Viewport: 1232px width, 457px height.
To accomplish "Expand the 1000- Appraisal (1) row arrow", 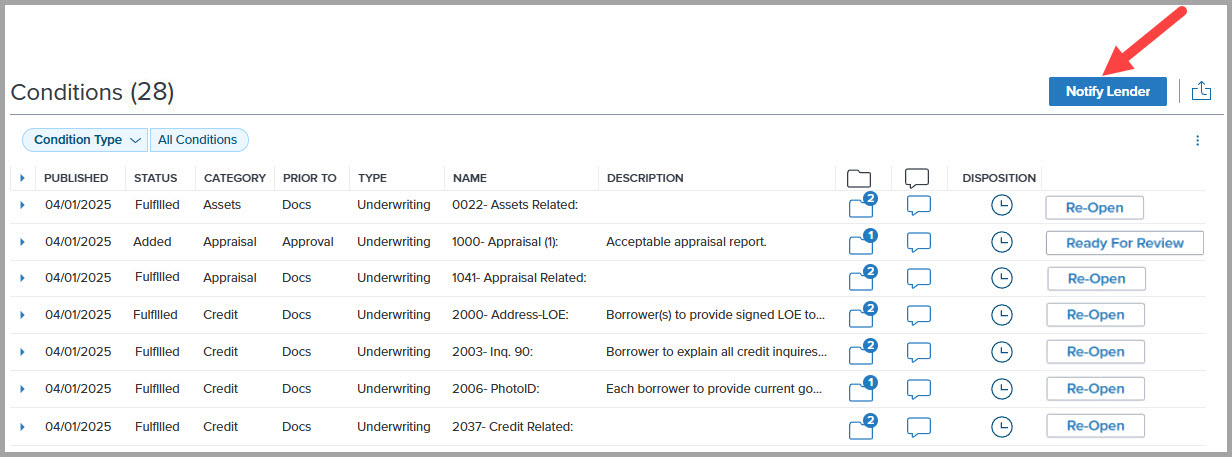I will coord(22,242).
